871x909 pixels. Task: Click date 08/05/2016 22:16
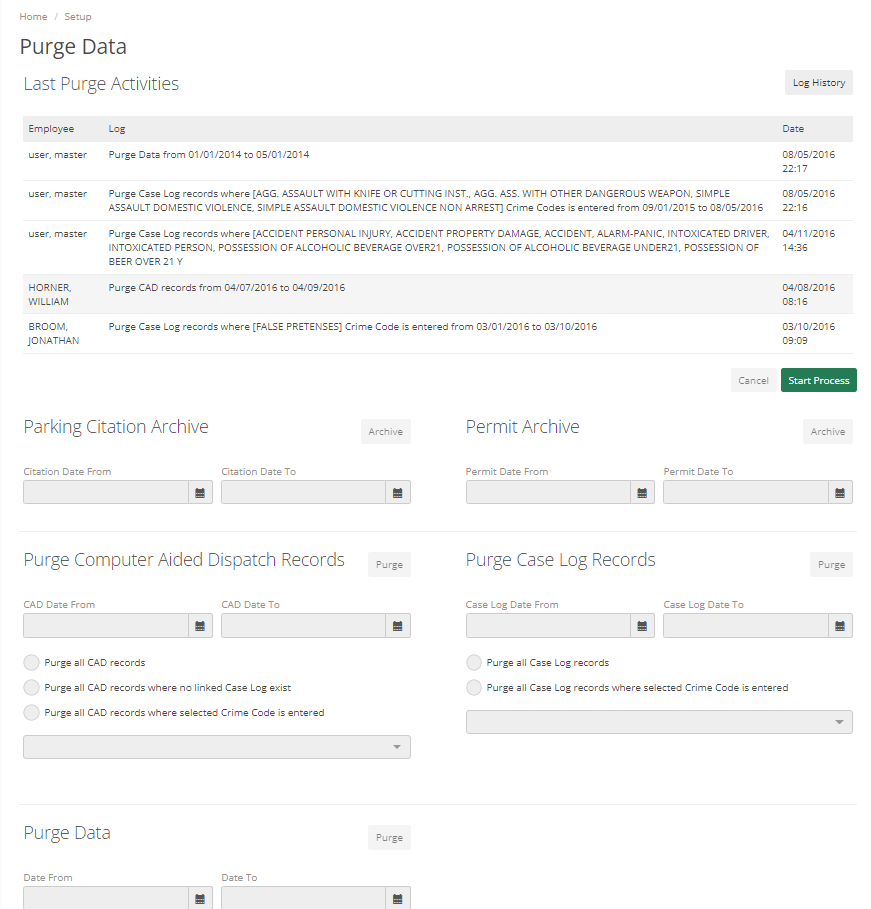tap(808, 201)
